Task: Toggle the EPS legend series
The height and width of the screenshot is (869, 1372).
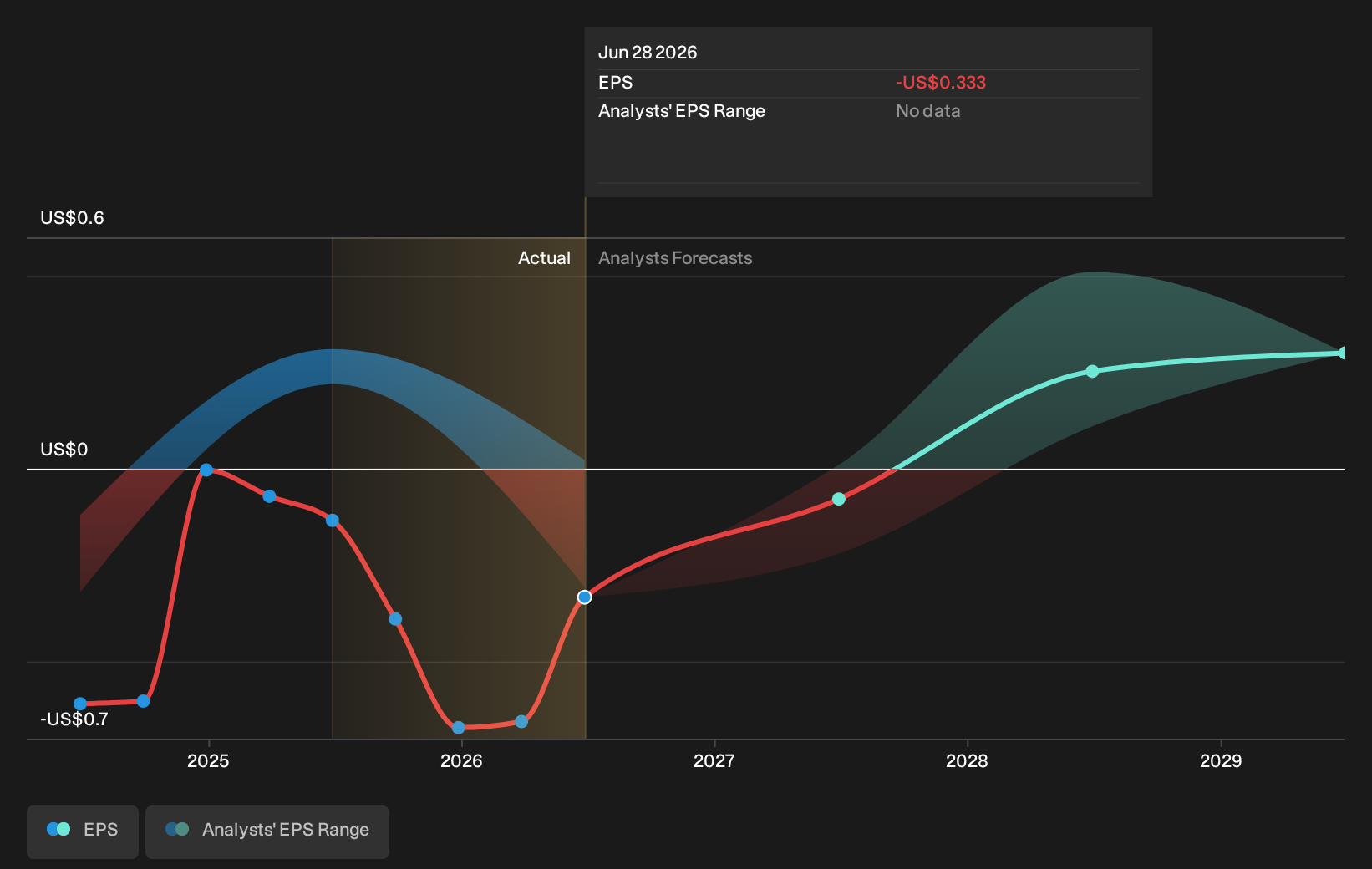Action: [x=83, y=831]
